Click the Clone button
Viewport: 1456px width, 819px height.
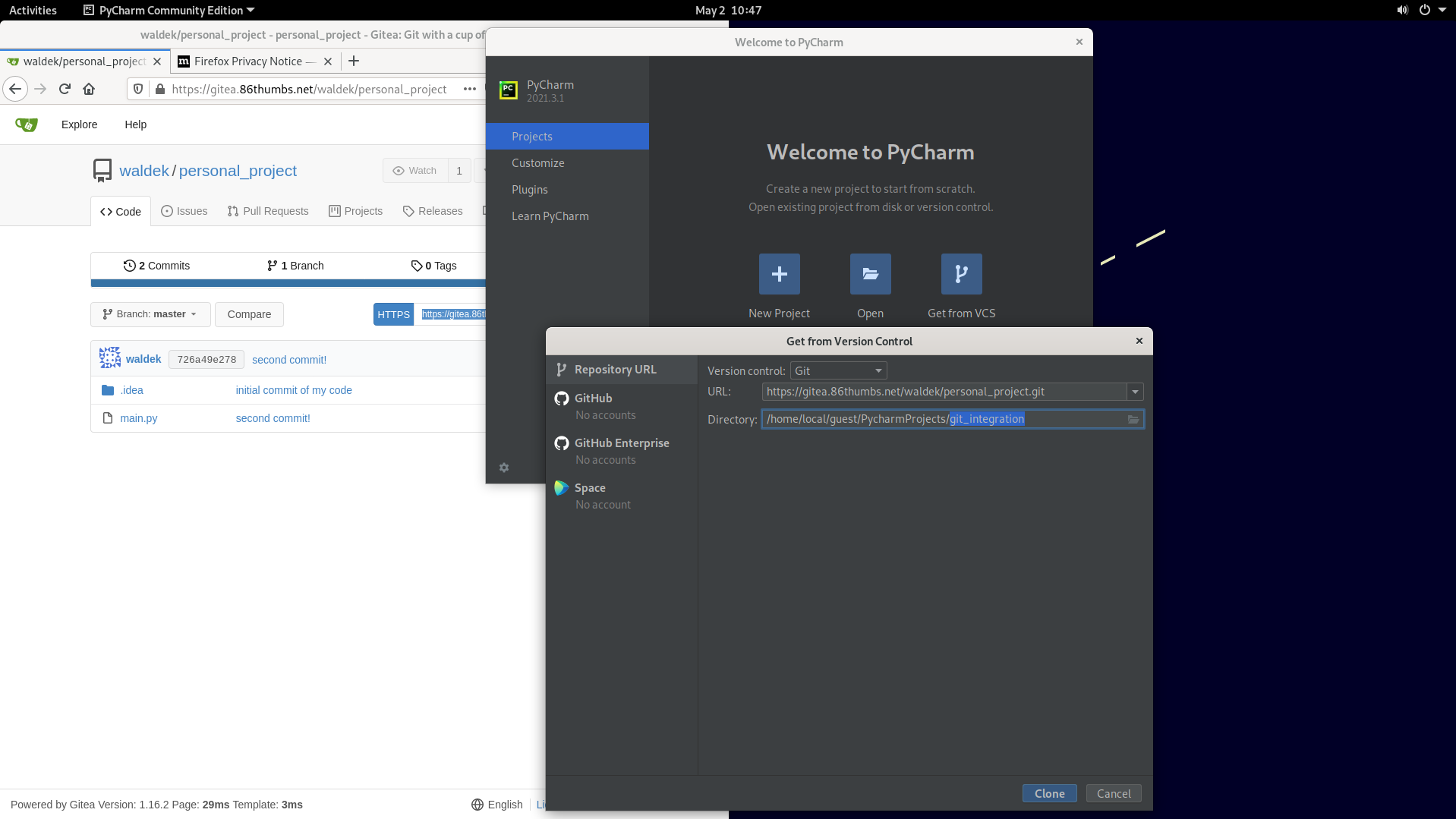click(x=1049, y=793)
